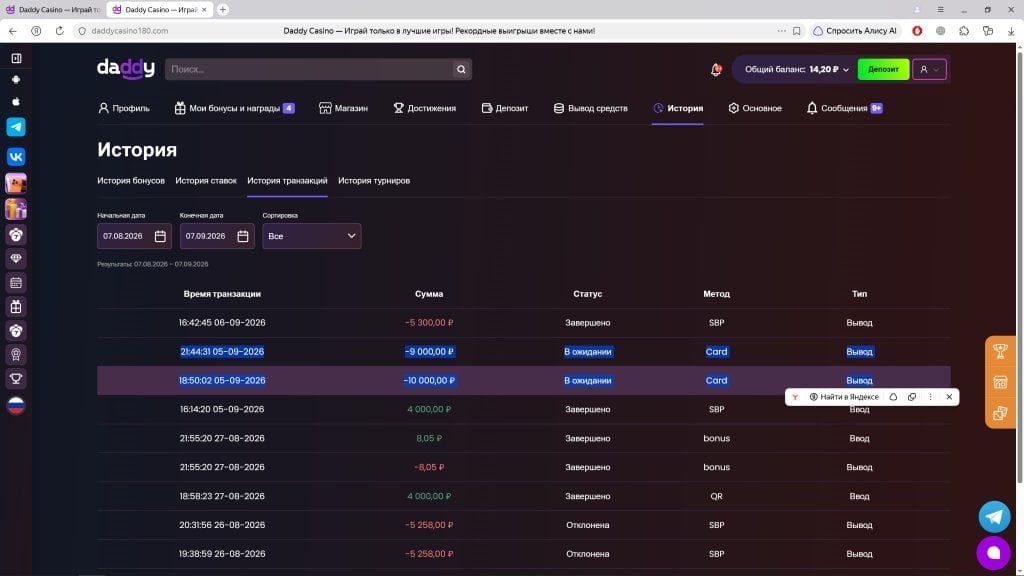This screenshot has width=1024, height=576.
Task: Open the Основное settings section
Action: [755, 108]
